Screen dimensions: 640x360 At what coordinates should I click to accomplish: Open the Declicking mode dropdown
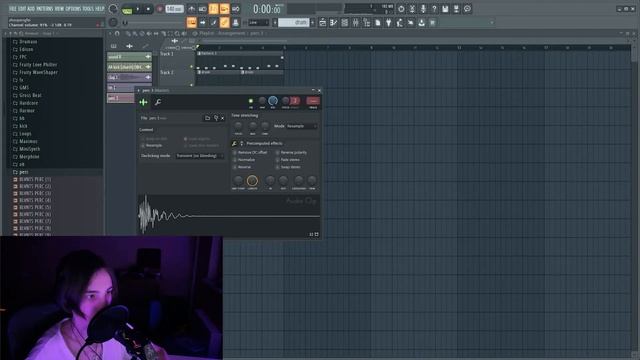click(x=200, y=156)
